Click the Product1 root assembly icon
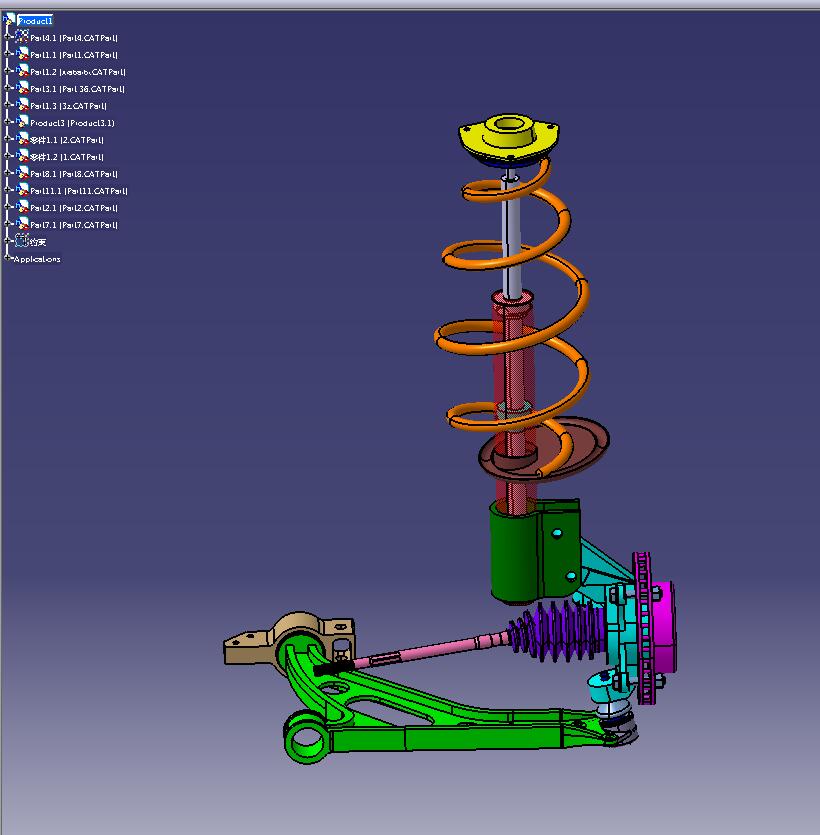Image resolution: width=820 pixels, height=835 pixels. coord(9,20)
